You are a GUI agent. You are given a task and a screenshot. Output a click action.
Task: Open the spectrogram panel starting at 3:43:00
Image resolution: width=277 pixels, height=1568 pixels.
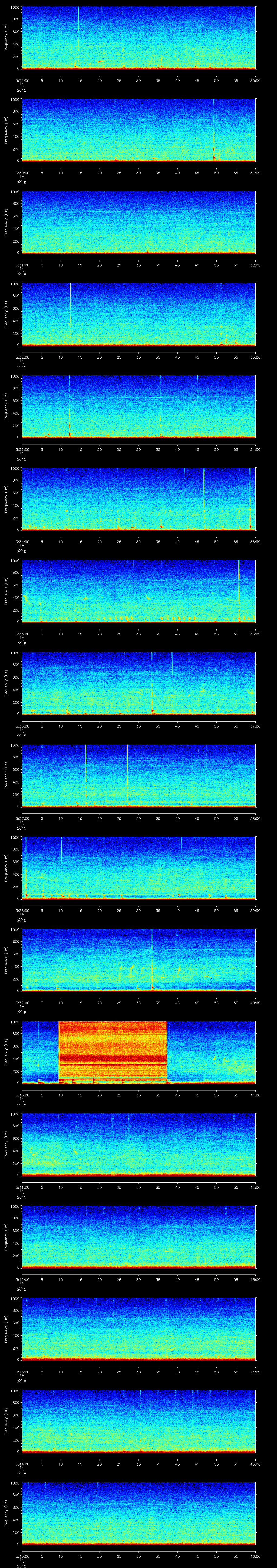pyautogui.click(x=138, y=1329)
